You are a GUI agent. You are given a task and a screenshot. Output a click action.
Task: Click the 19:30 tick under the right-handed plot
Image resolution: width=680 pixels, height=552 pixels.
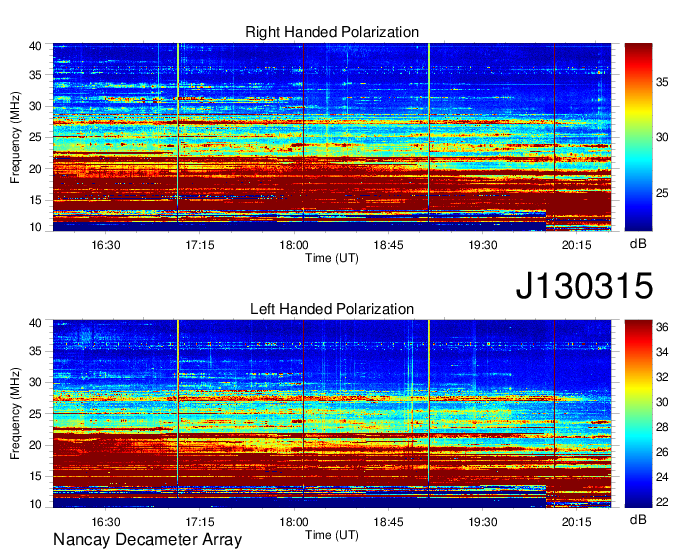(483, 245)
